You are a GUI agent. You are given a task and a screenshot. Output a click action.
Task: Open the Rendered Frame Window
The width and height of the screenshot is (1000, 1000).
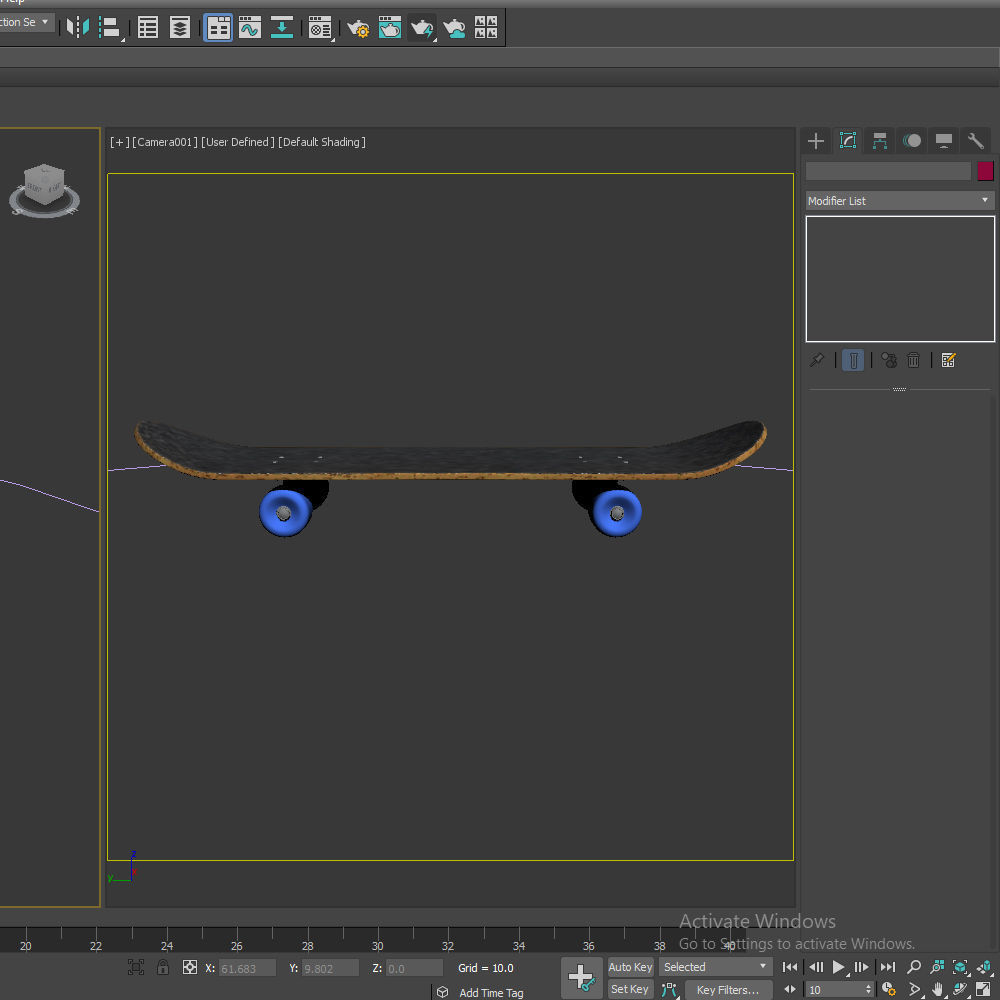tap(390, 27)
